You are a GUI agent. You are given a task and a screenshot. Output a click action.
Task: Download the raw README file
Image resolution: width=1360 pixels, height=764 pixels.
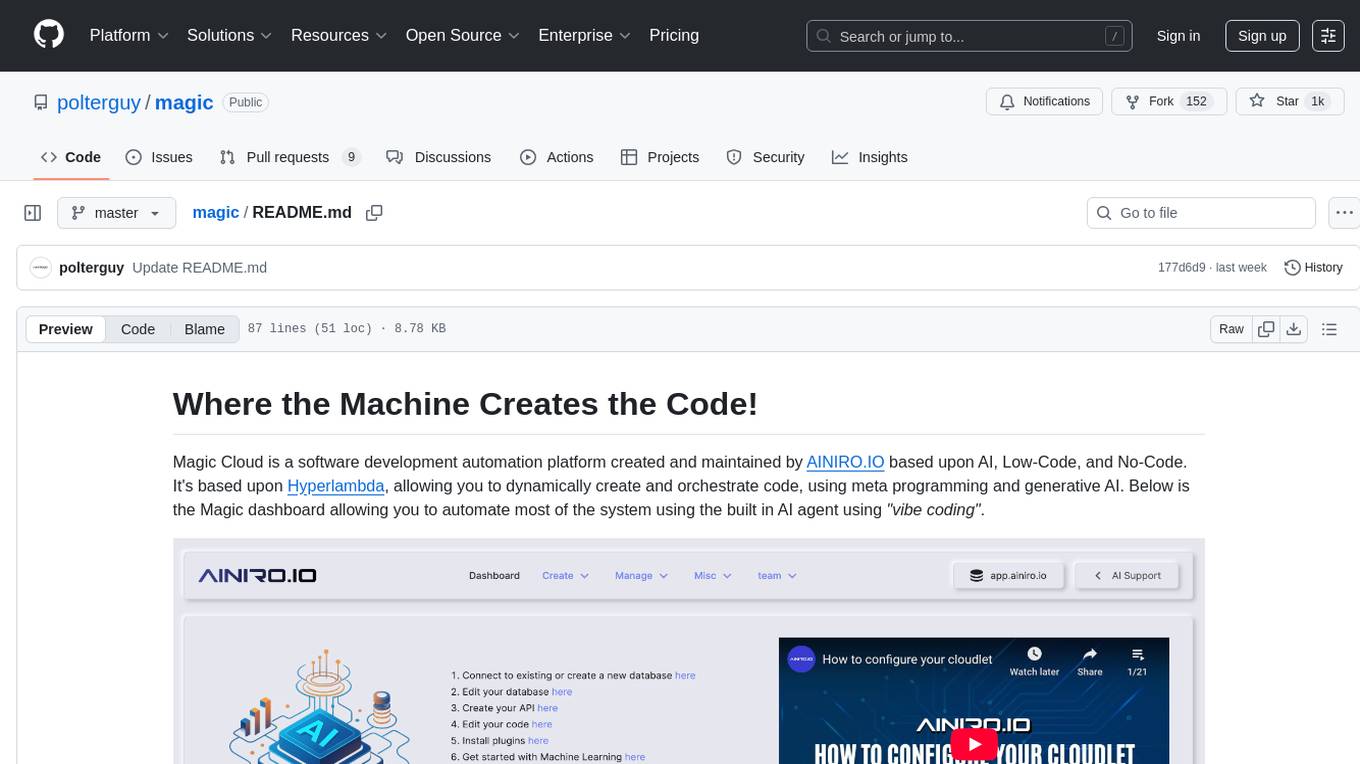[x=1293, y=329]
